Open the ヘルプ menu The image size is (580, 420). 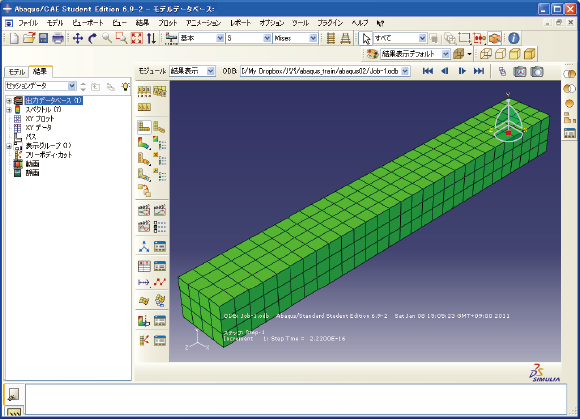[x=360, y=23]
